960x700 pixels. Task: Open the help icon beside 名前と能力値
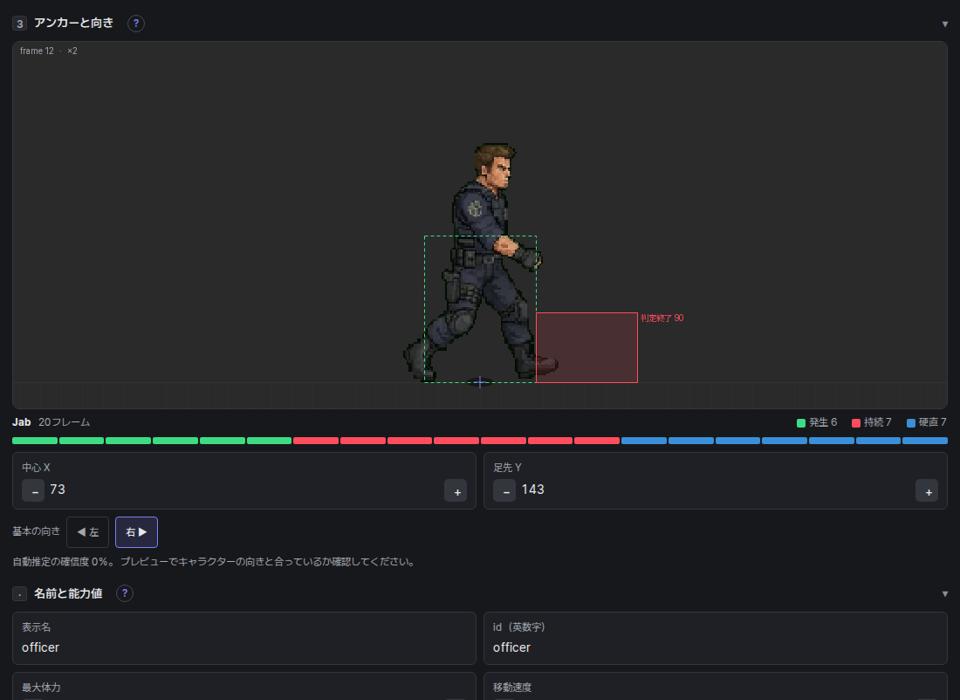coord(125,593)
